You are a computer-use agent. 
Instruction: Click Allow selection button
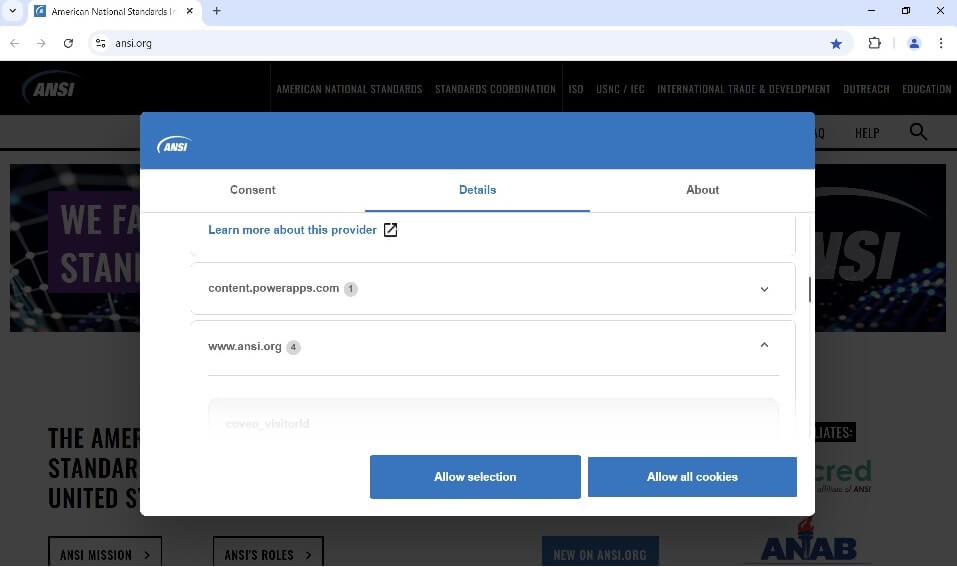point(475,477)
